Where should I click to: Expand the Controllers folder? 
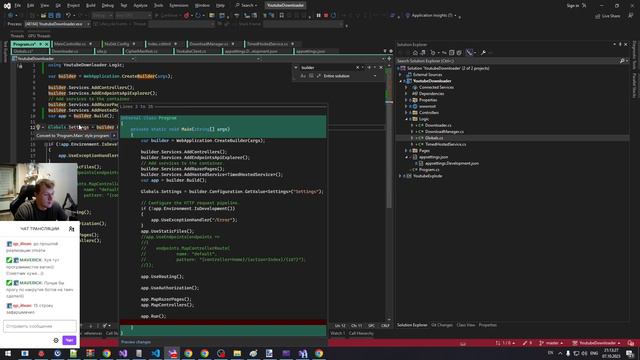click(x=406, y=113)
